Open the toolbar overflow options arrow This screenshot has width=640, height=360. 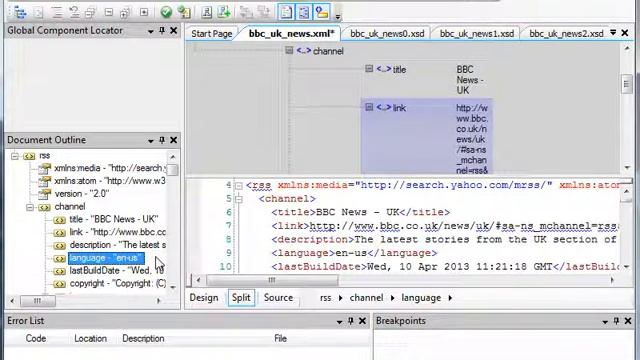point(338,17)
